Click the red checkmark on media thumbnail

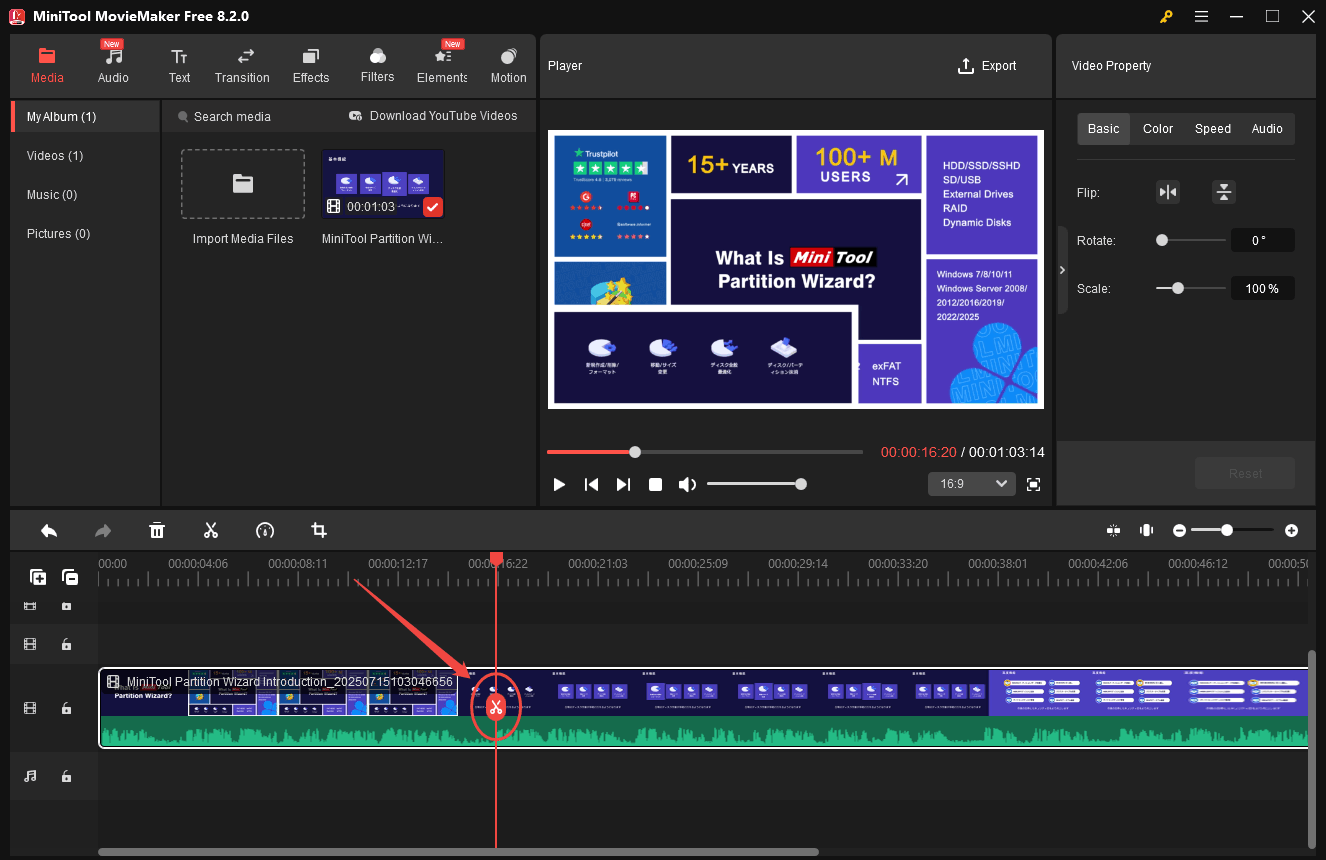[x=432, y=207]
